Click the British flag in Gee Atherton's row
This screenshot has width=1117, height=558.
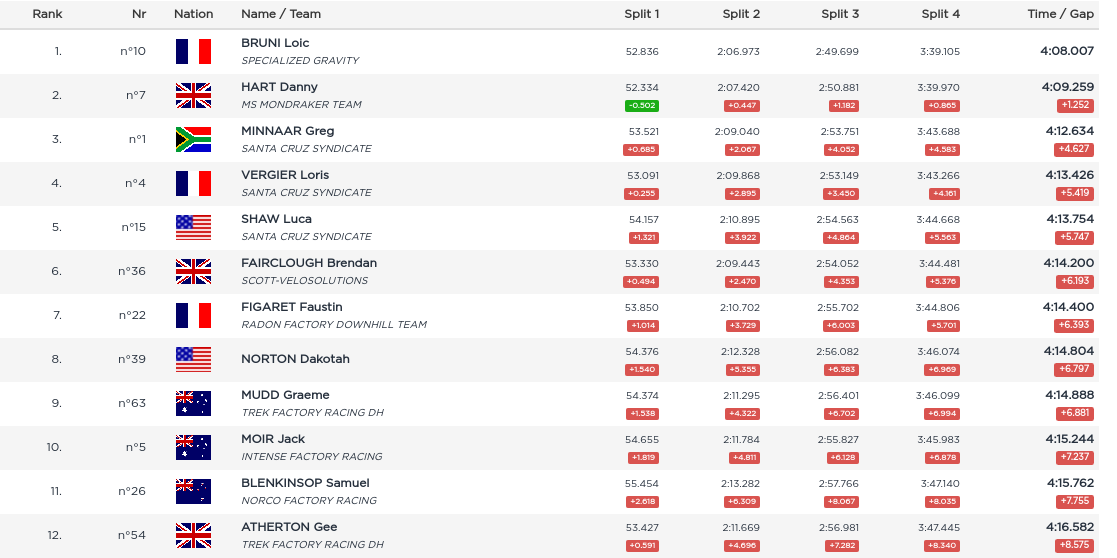coord(193,535)
